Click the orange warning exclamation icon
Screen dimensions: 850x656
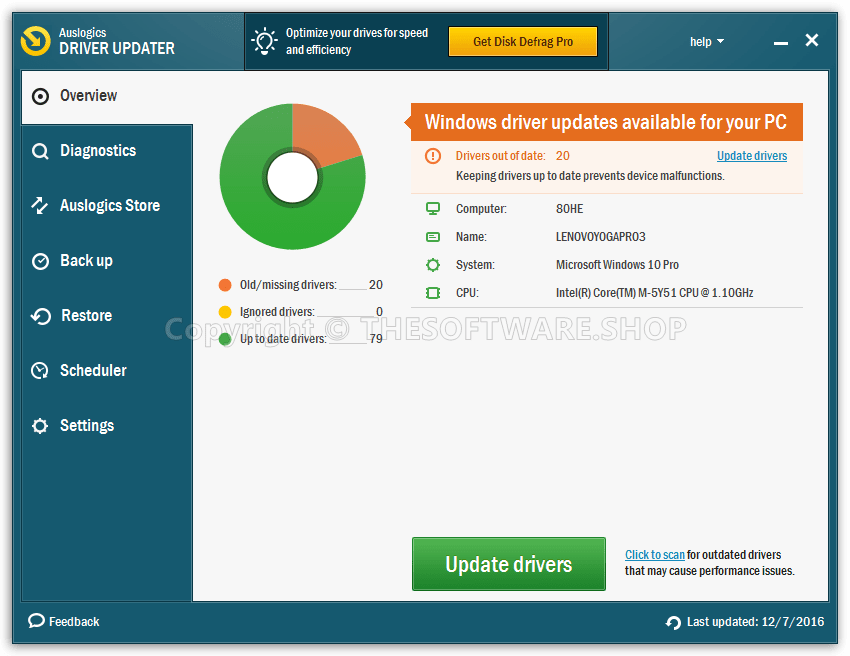pyautogui.click(x=433, y=156)
